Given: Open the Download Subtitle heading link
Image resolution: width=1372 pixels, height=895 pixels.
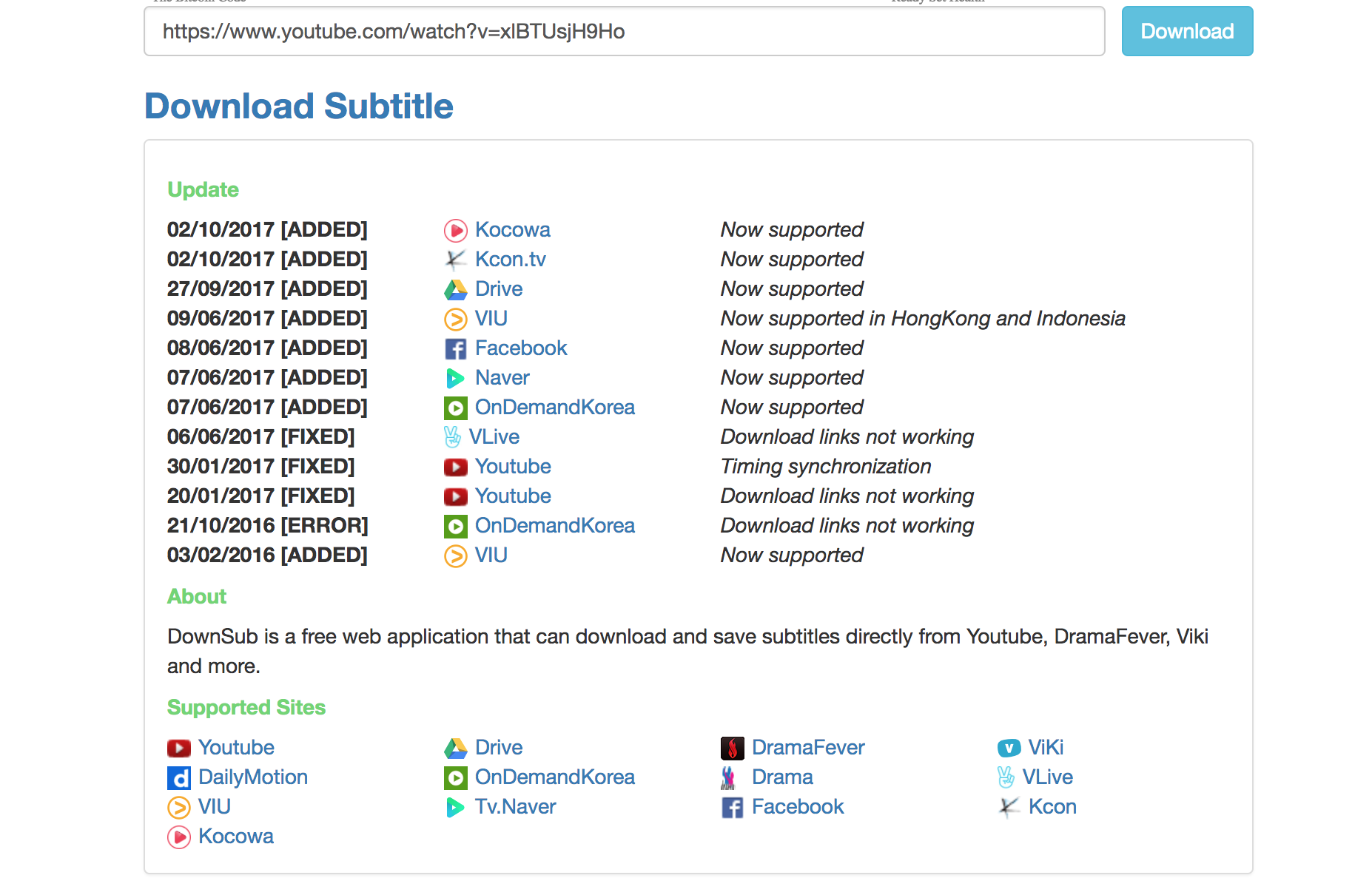Looking at the screenshot, I should tap(298, 106).
